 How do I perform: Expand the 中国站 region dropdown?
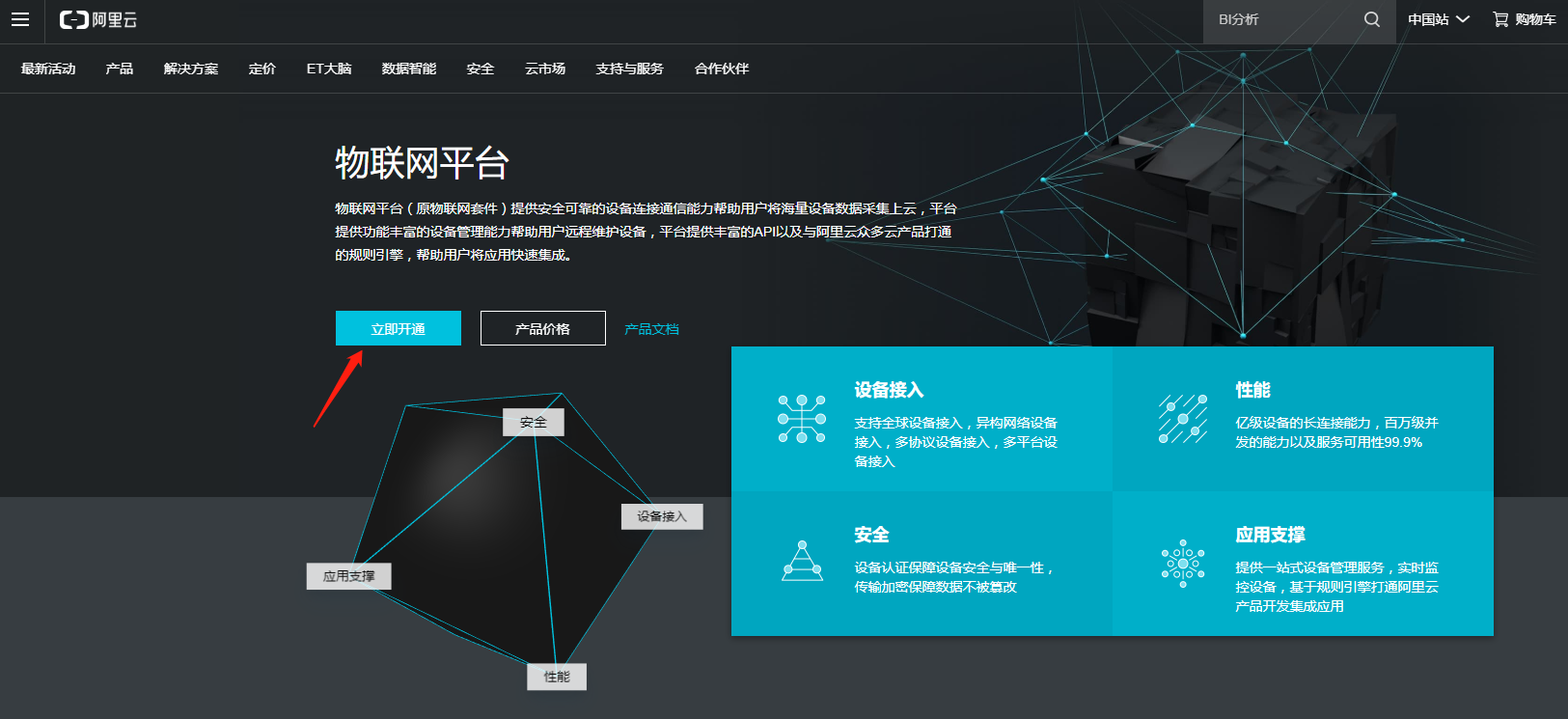[x=1438, y=19]
